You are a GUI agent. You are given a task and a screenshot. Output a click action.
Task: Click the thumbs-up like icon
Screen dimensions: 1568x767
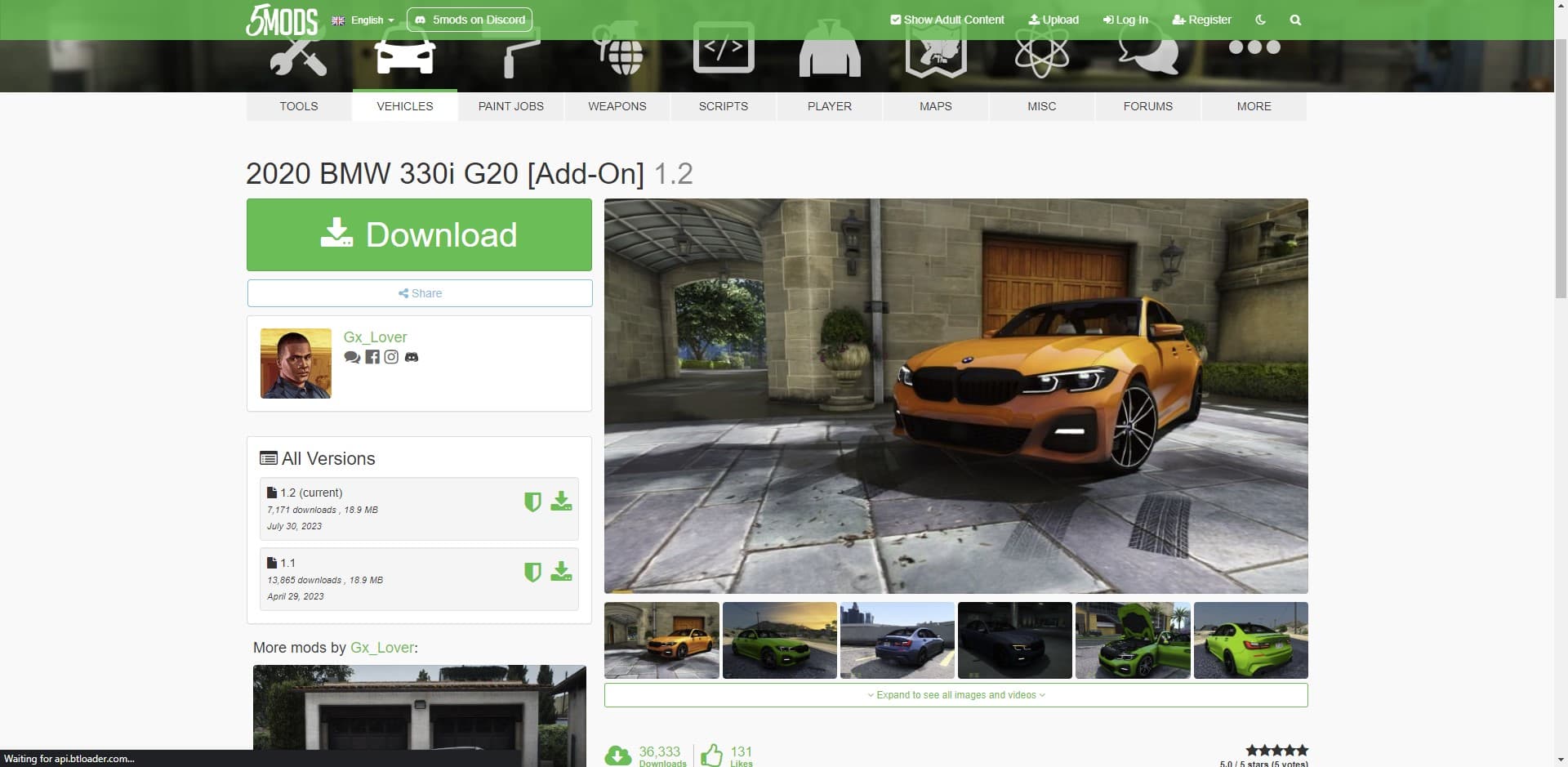[711, 755]
